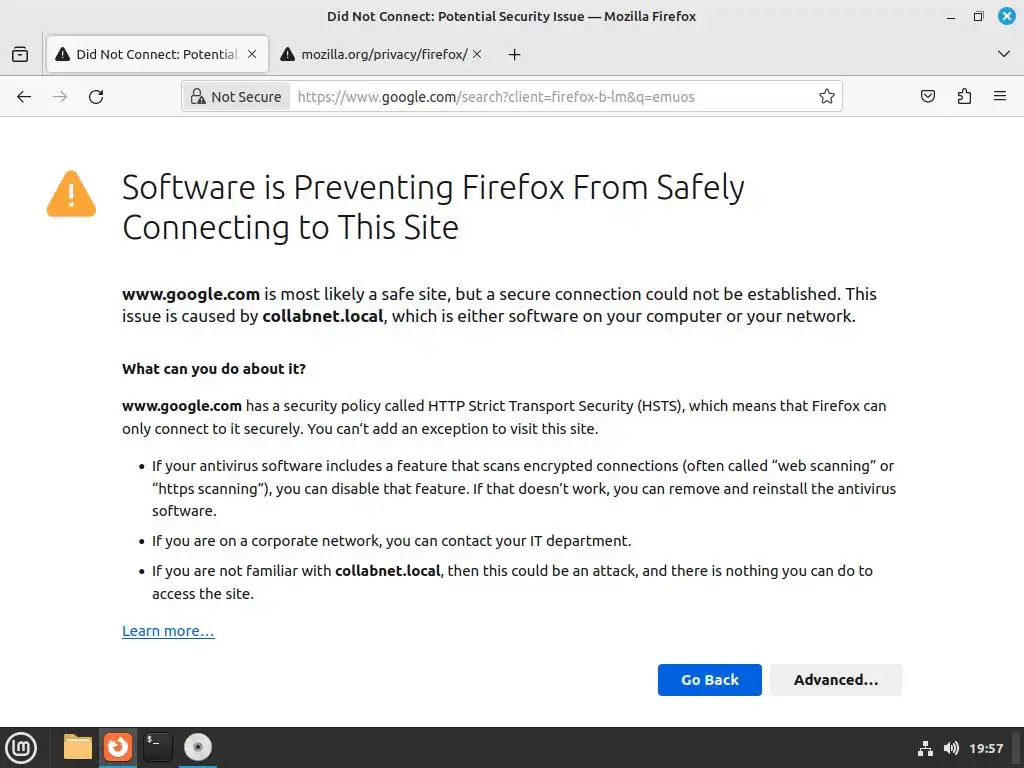Viewport: 1024px width, 768px height.
Task: Expand the Advanced… details section
Action: point(835,680)
